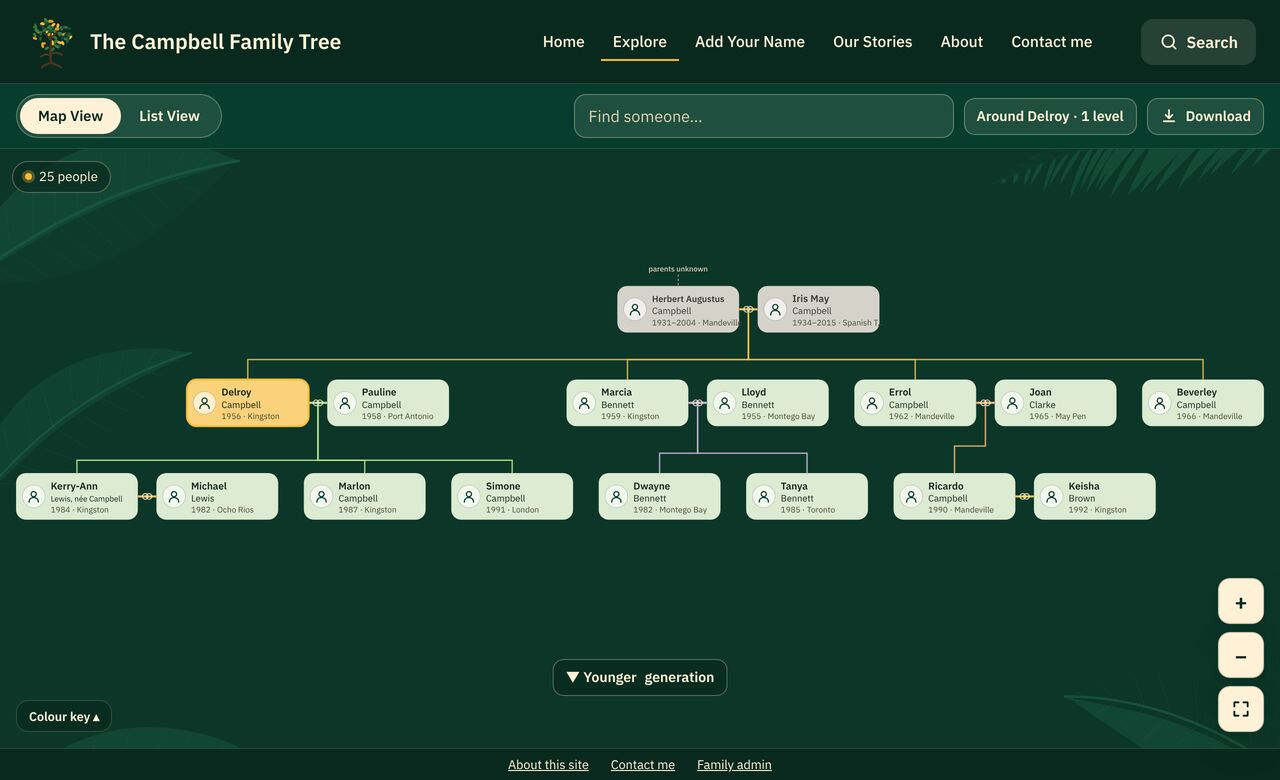
Task: Select the Marlon Campbell card
Action: [x=364, y=496]
